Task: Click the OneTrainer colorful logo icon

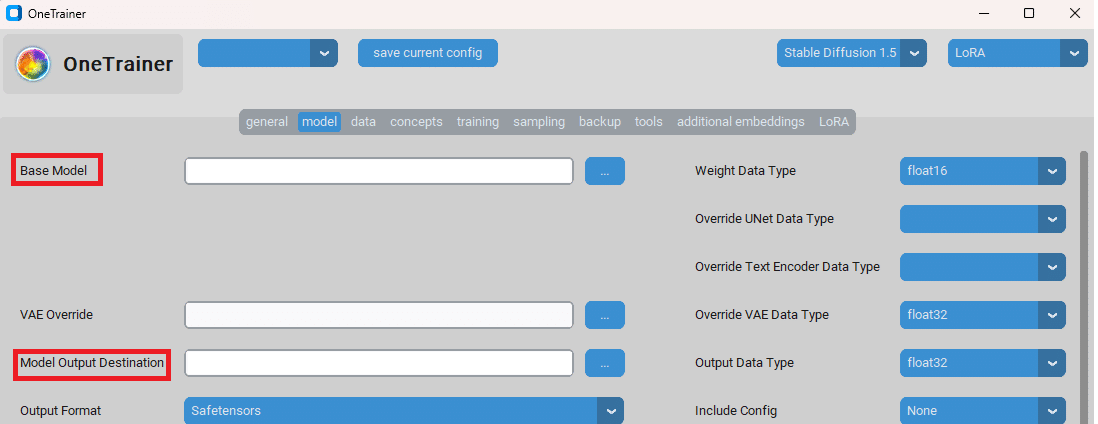Action: (x=33, y=64)
